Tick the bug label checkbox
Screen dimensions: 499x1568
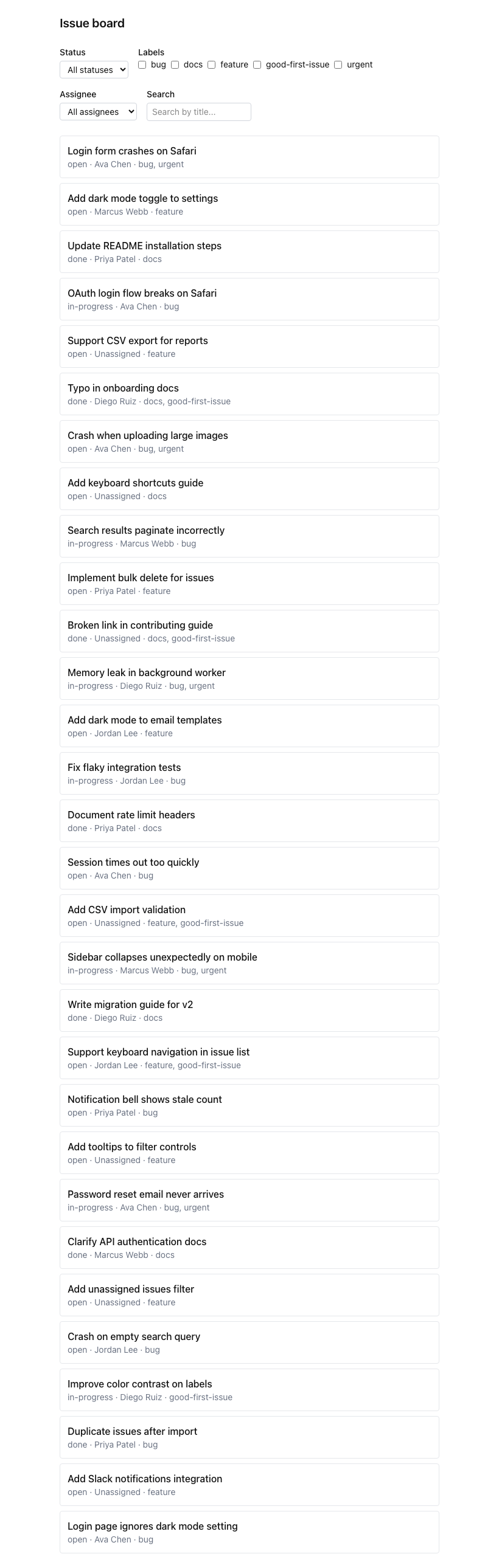(x=142, y=65)
